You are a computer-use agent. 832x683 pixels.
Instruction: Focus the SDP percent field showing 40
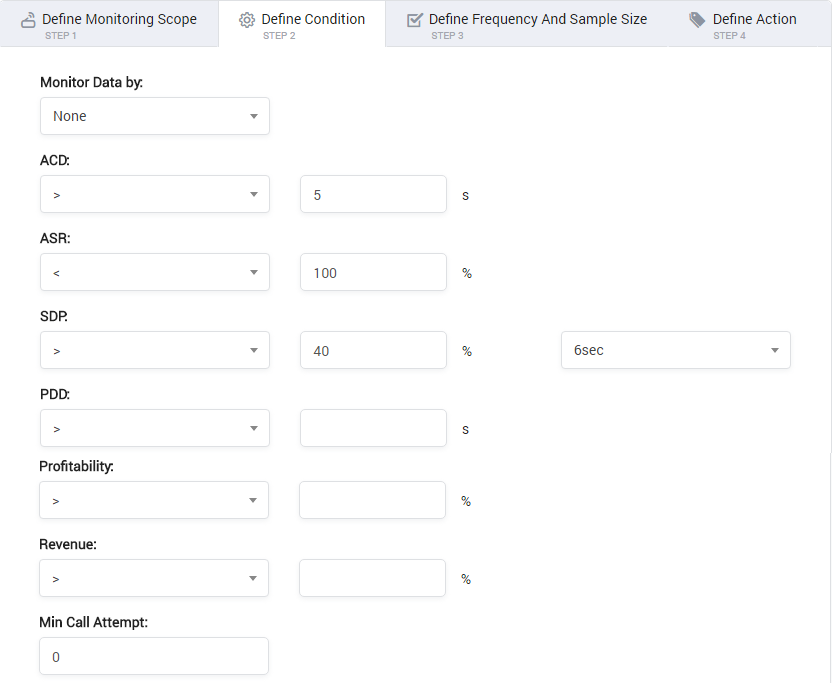373,350
